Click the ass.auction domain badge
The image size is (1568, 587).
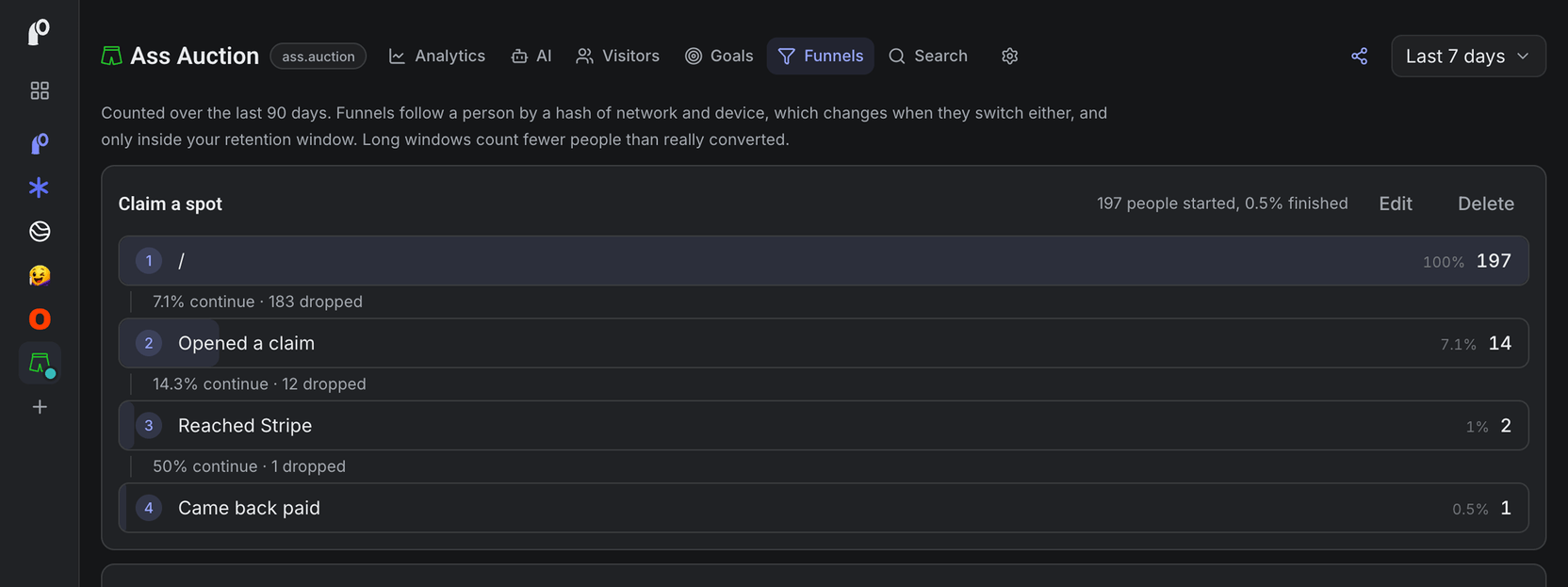[x=318, y=57]
